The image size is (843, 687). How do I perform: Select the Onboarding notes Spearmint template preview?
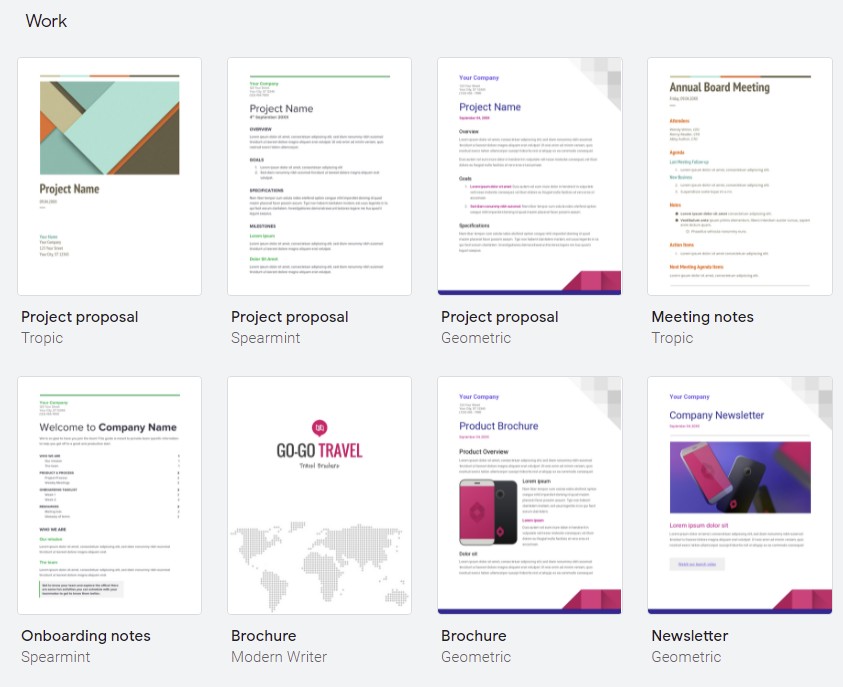[109, 495]
